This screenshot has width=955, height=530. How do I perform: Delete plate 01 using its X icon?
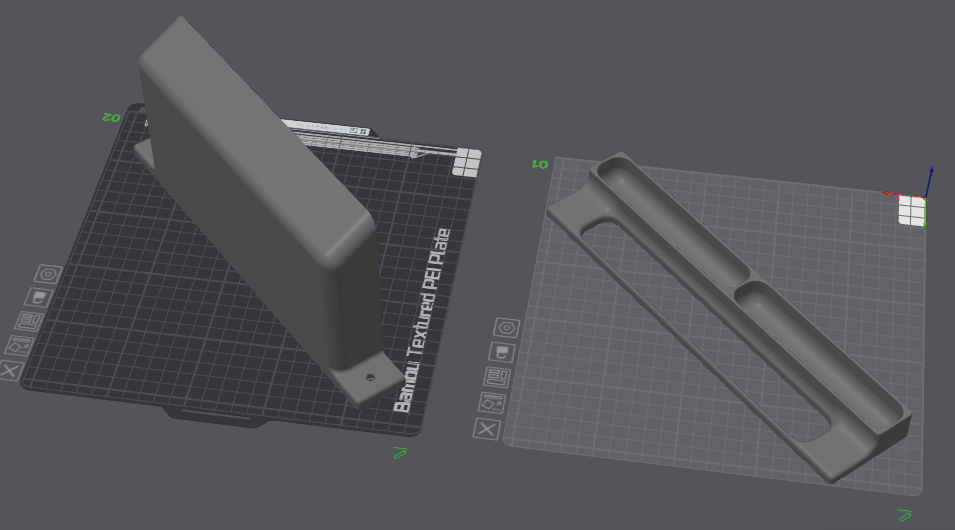pyautogui.click(x=487, y=429)
